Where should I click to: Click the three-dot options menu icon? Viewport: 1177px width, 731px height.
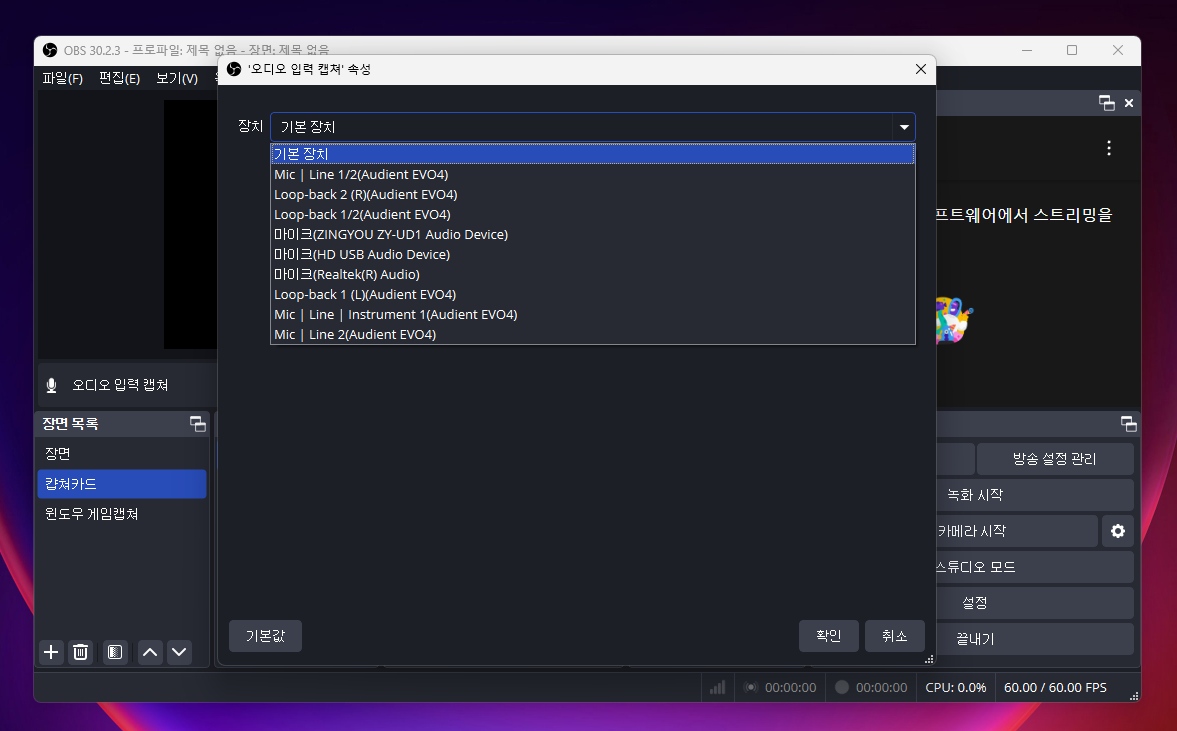1109,148
